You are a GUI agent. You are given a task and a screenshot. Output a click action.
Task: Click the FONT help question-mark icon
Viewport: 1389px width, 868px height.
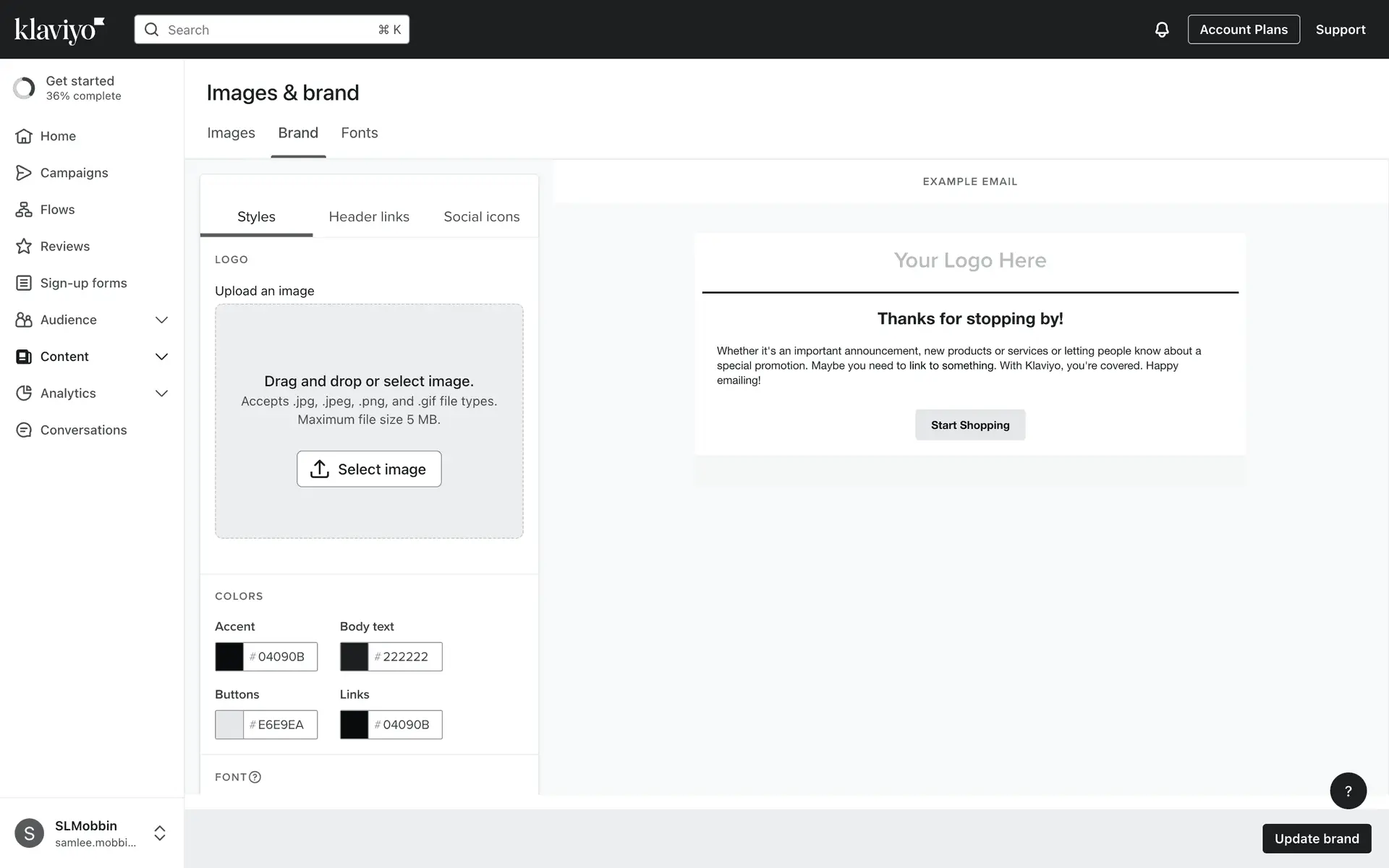pos(255,777)
